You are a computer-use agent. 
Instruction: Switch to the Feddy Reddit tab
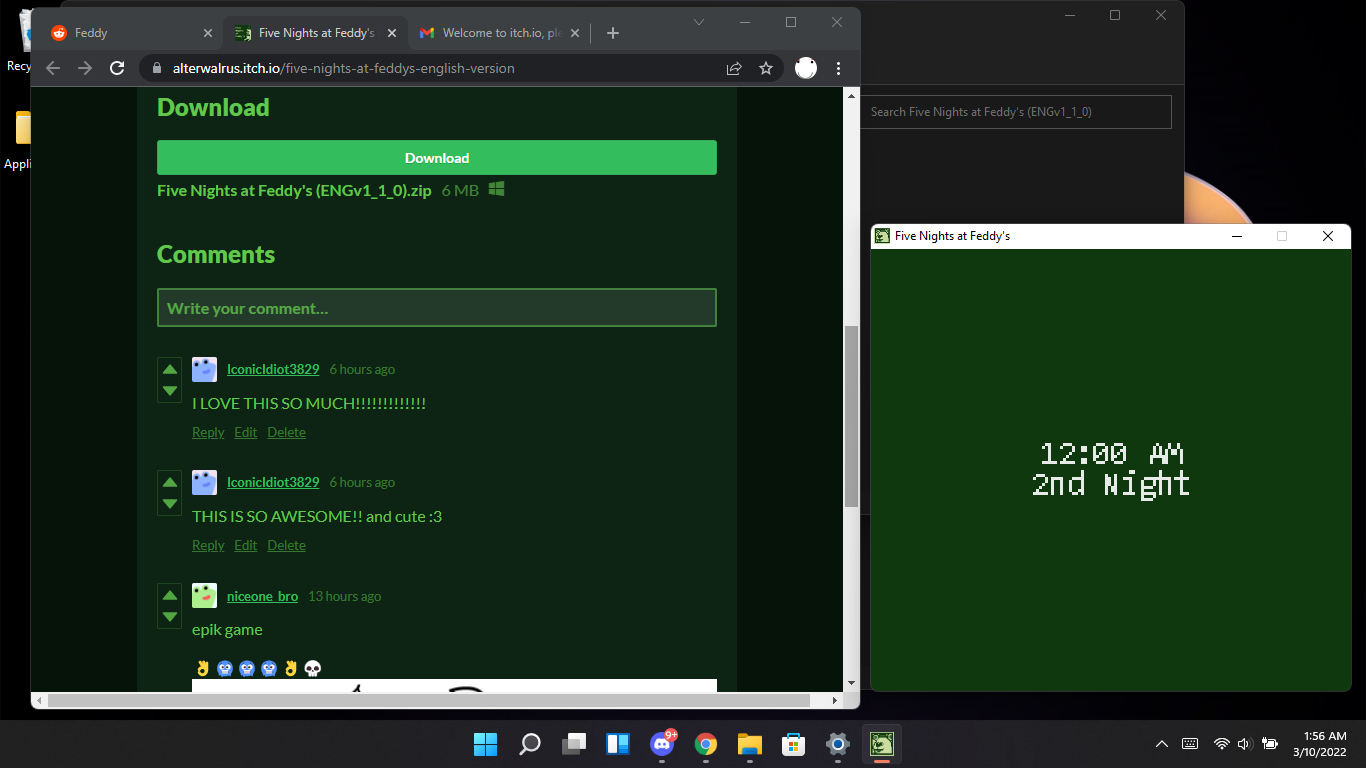[132, 33]
